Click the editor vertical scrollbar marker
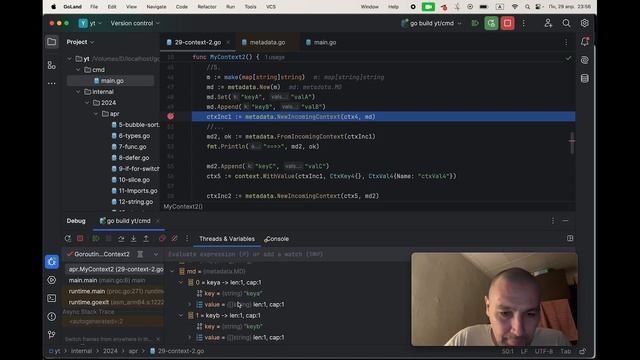The image size is (640, 360). click(572, 141)
